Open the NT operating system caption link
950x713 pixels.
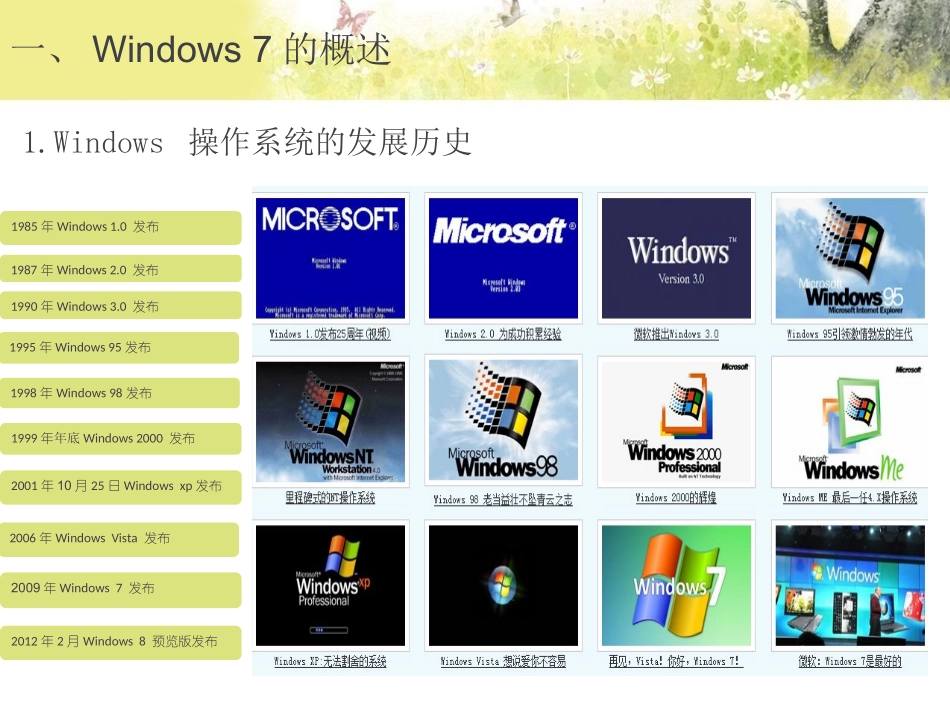pyautogui.click(x=330, y=498)
